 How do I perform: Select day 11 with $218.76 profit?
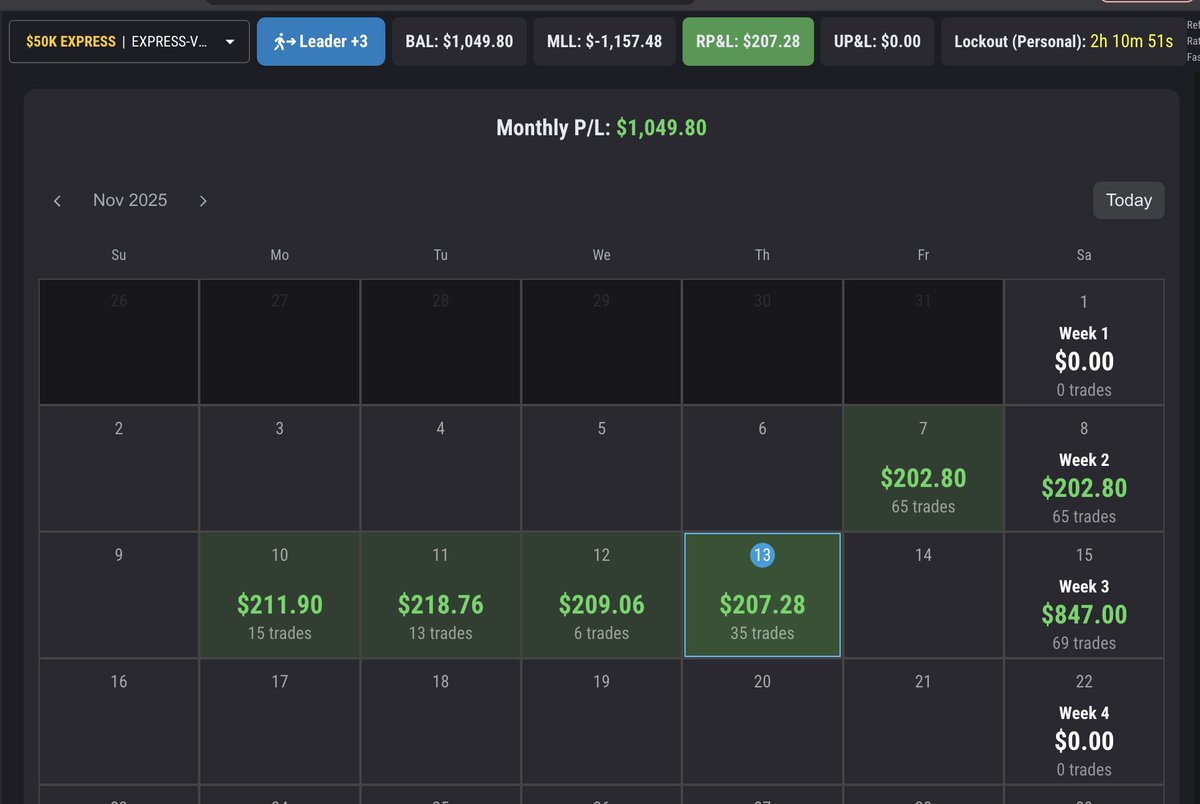[x=440, y=595]
